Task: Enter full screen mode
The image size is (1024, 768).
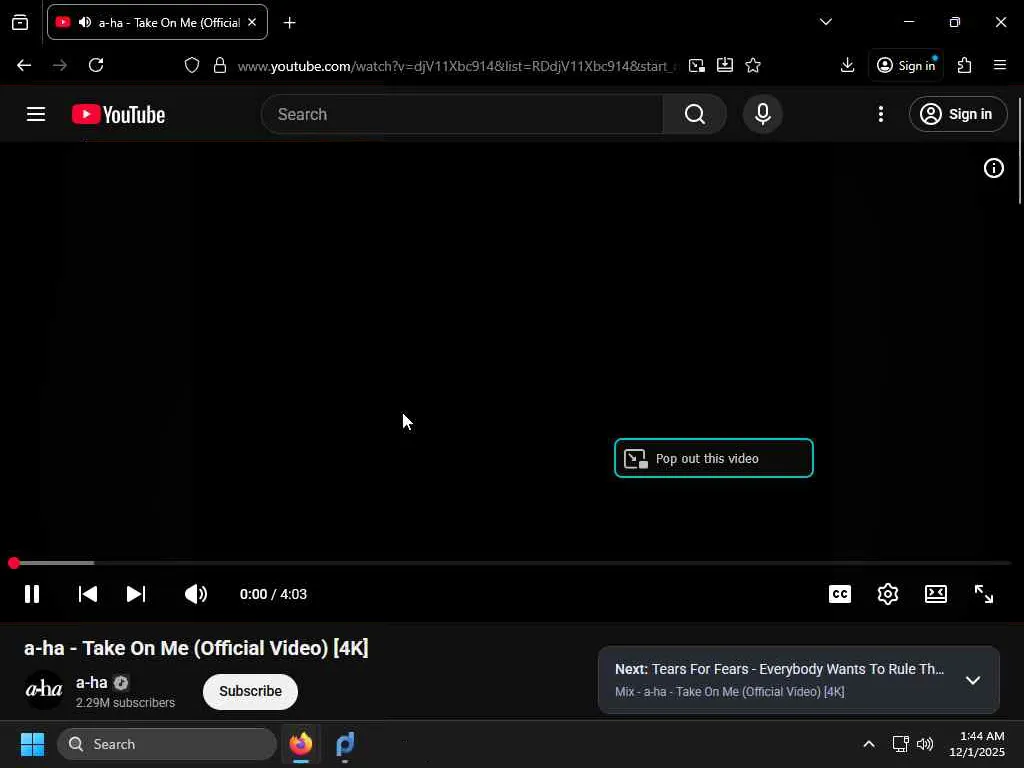Action: point(984,594)
